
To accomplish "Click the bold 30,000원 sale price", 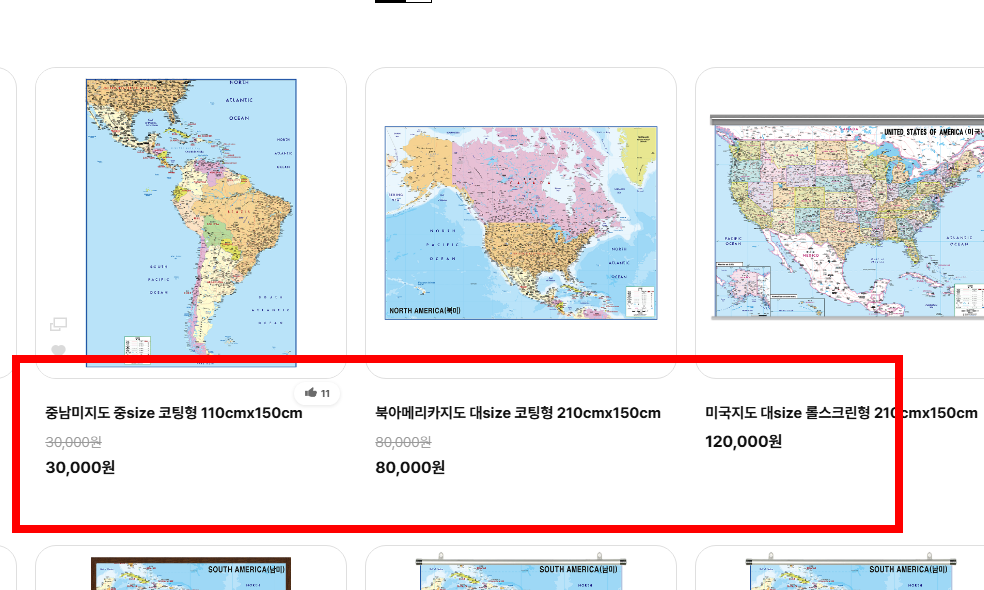I will coord(80,468).
